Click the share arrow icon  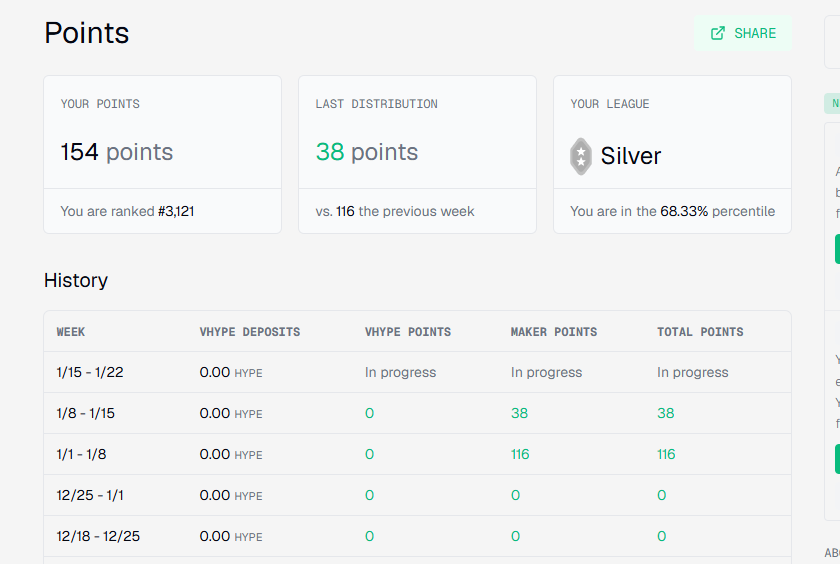(x=718, y=33)
